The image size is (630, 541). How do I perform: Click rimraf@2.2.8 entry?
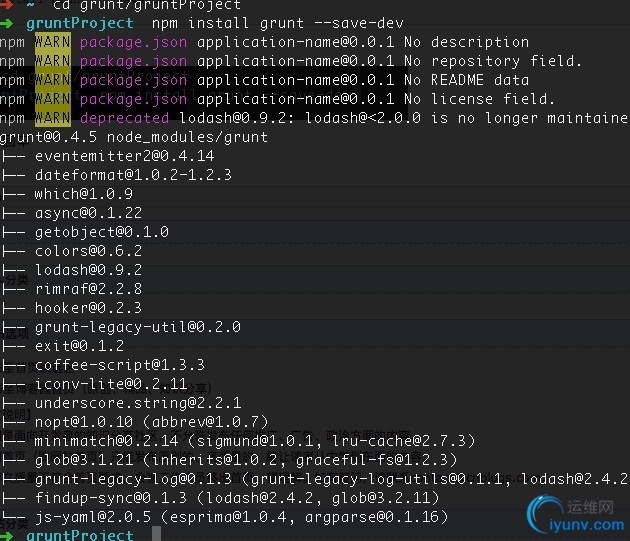click(x=88, y=289)
